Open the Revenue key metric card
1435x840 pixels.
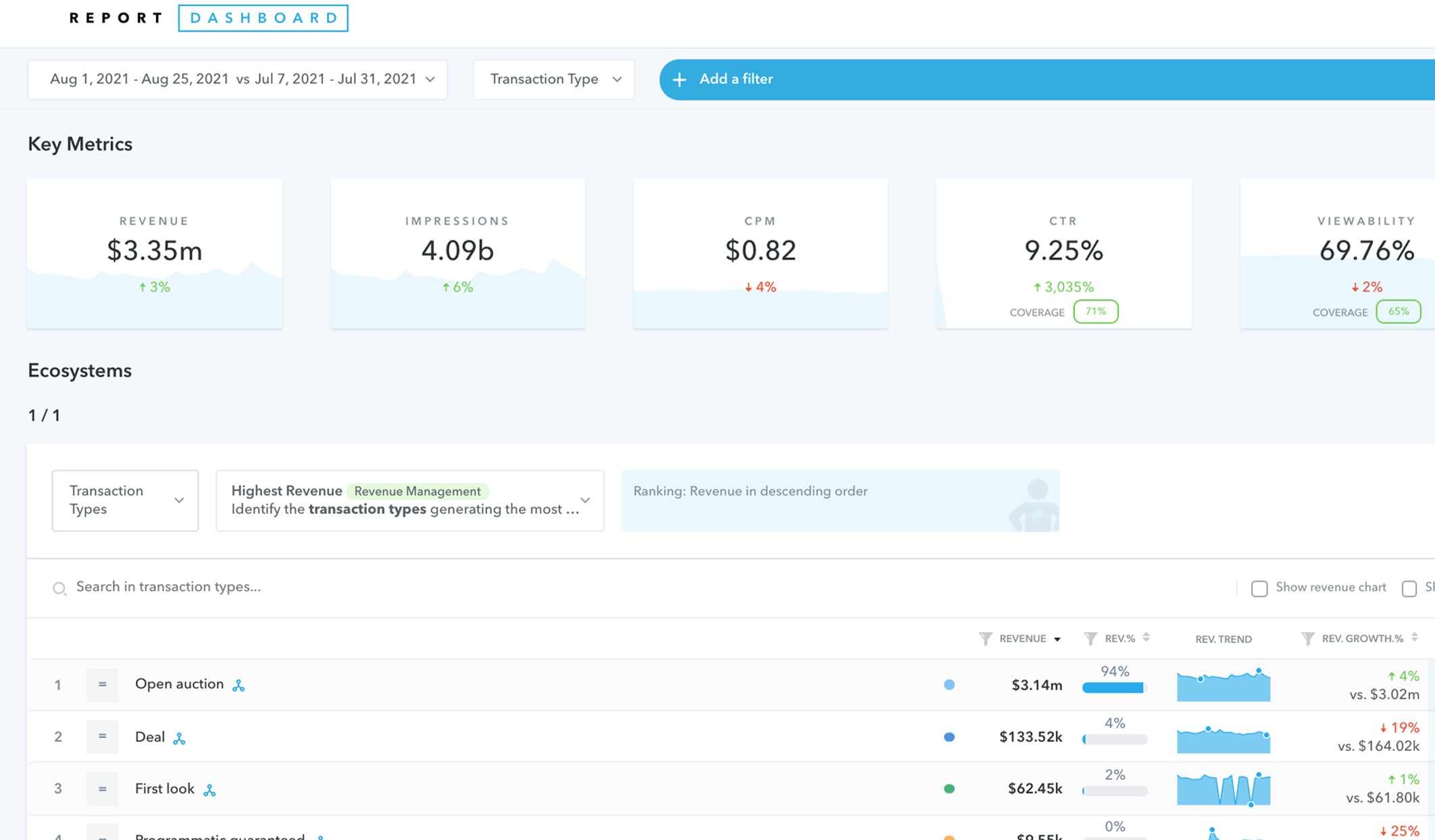155,254
